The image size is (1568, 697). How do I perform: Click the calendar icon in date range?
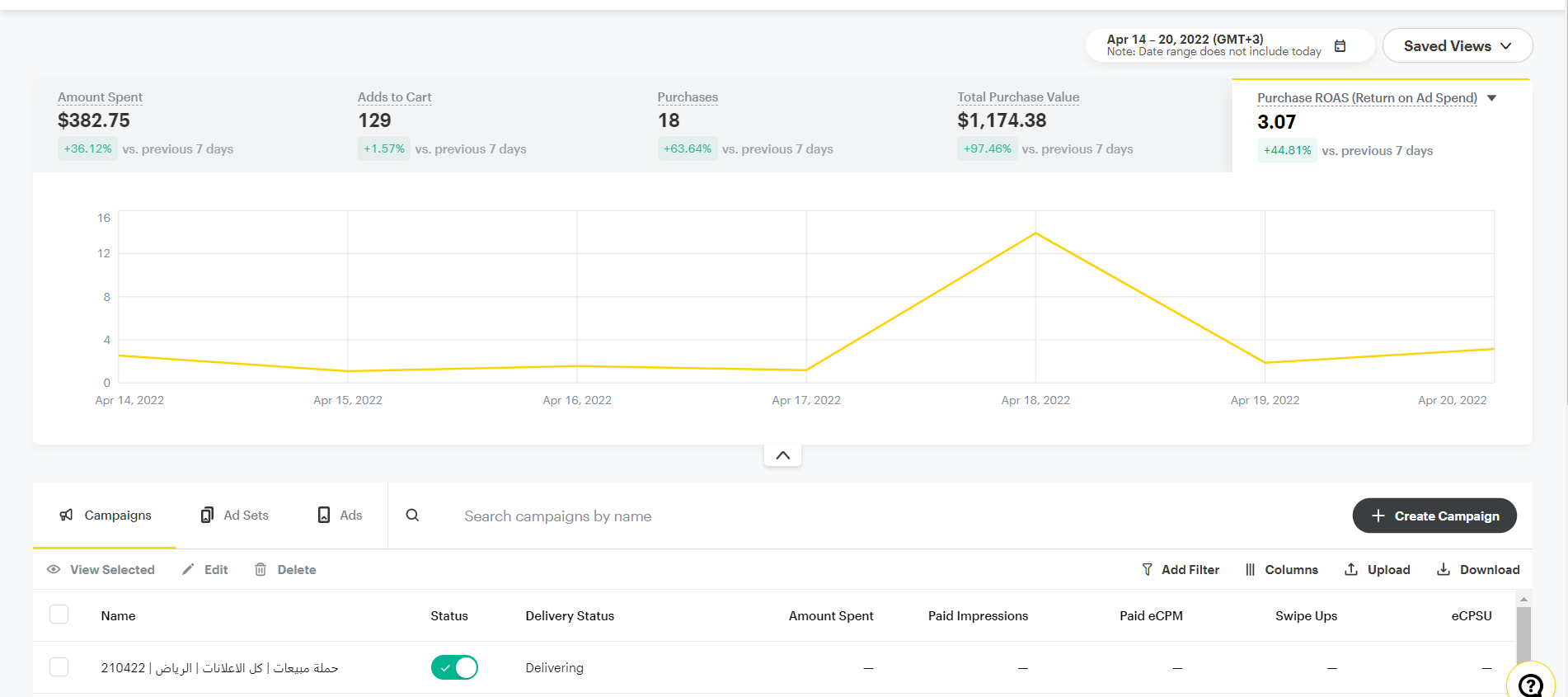coord(1340,46)
